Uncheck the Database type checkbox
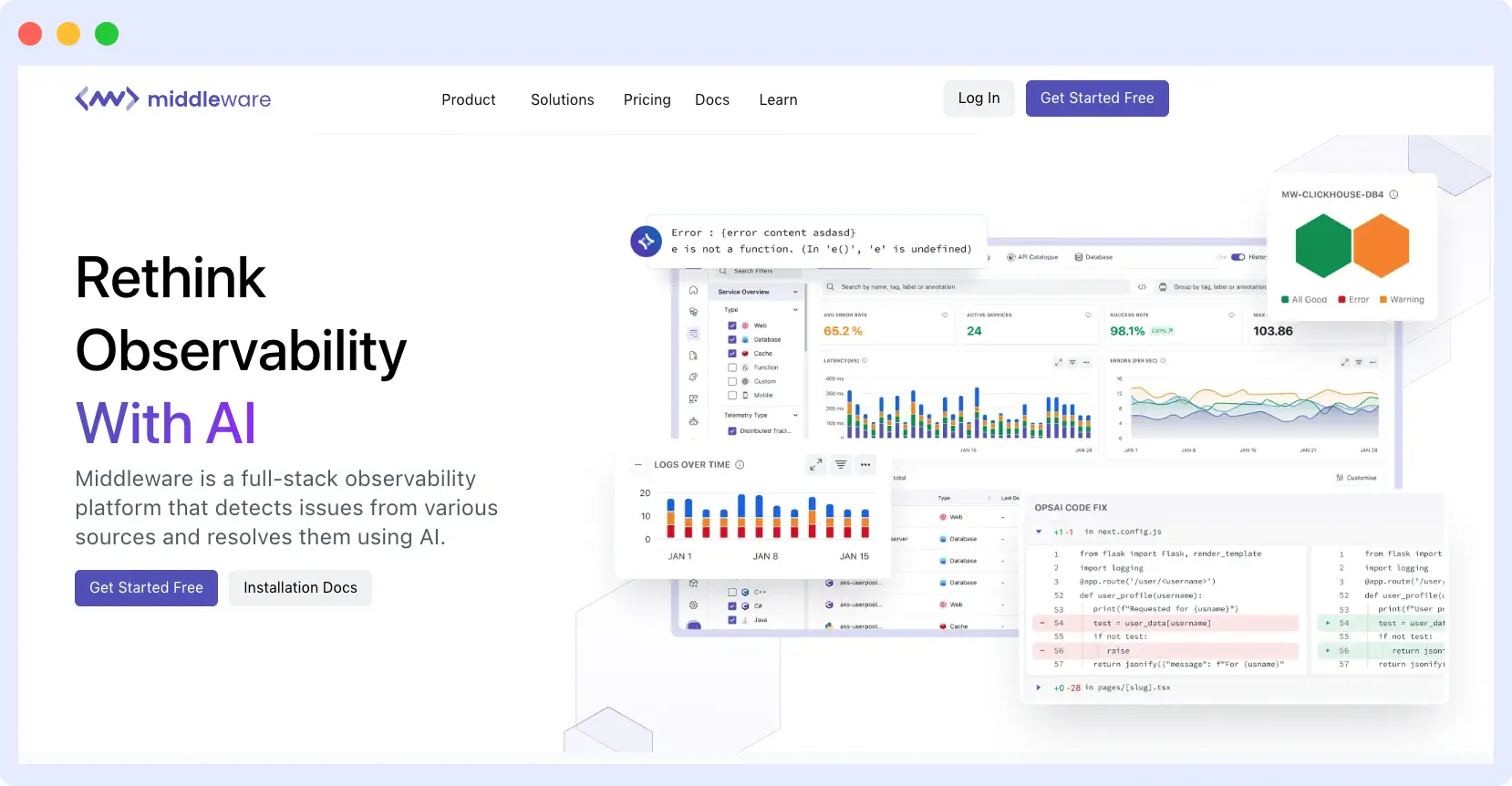 click(x=732, y=339)
